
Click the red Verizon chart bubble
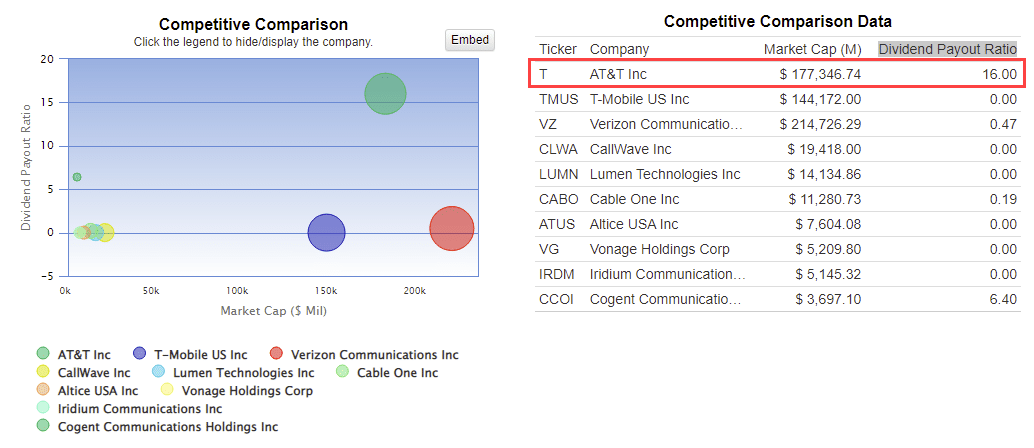[451, 229]
